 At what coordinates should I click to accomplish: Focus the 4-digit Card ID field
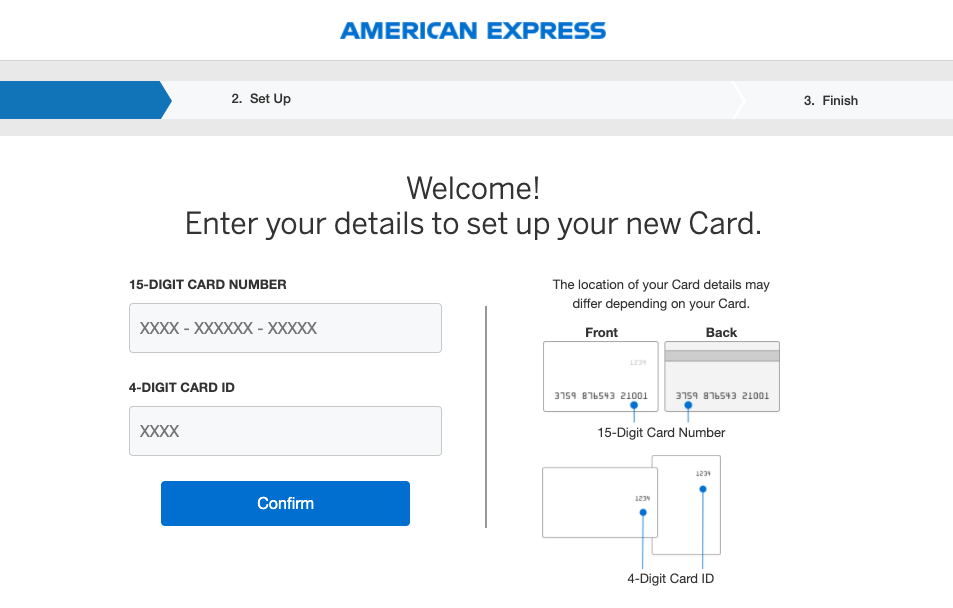285,430
